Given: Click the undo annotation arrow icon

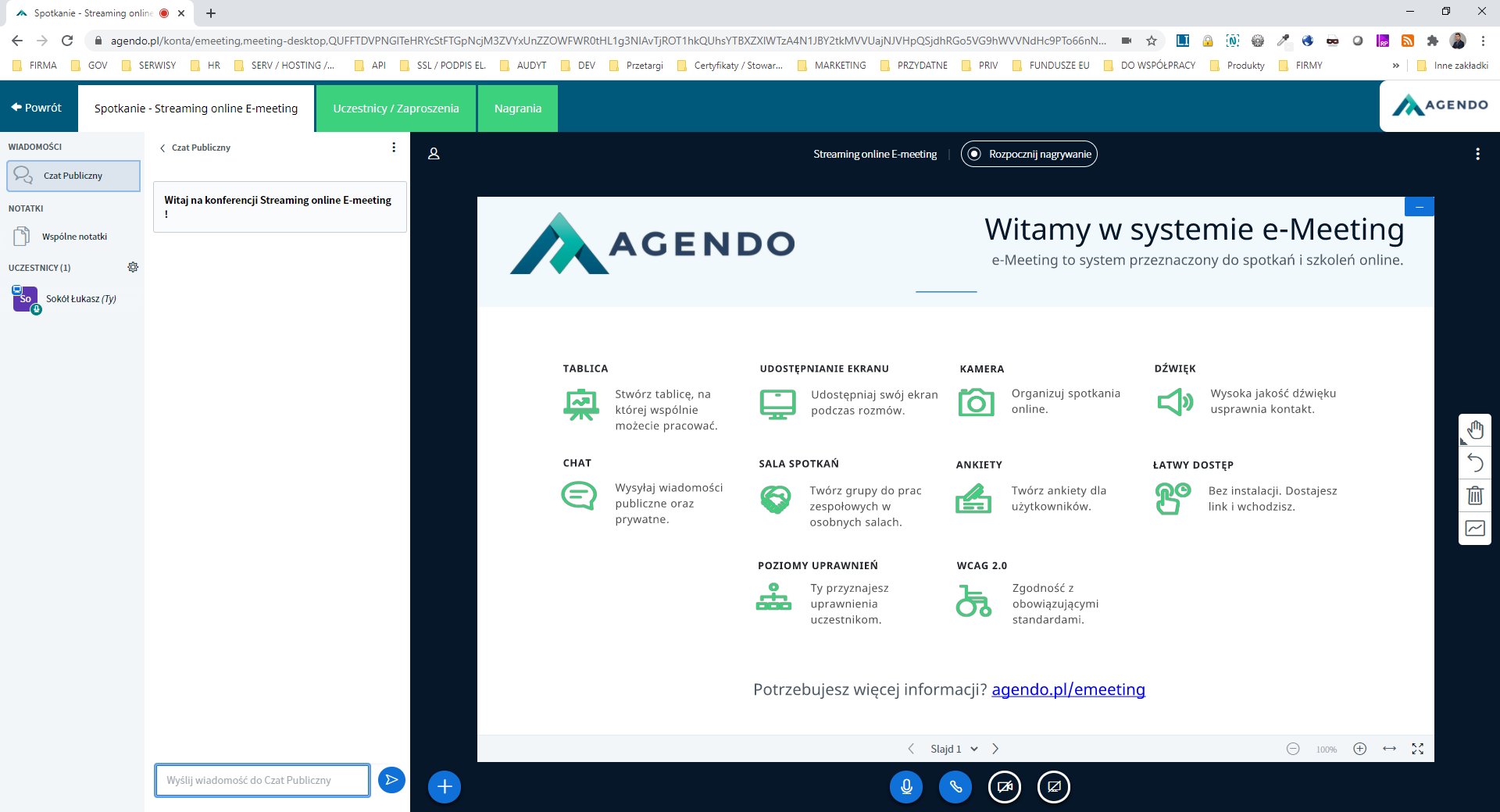Looking at the screenshot, I should tap(1474, 463).
